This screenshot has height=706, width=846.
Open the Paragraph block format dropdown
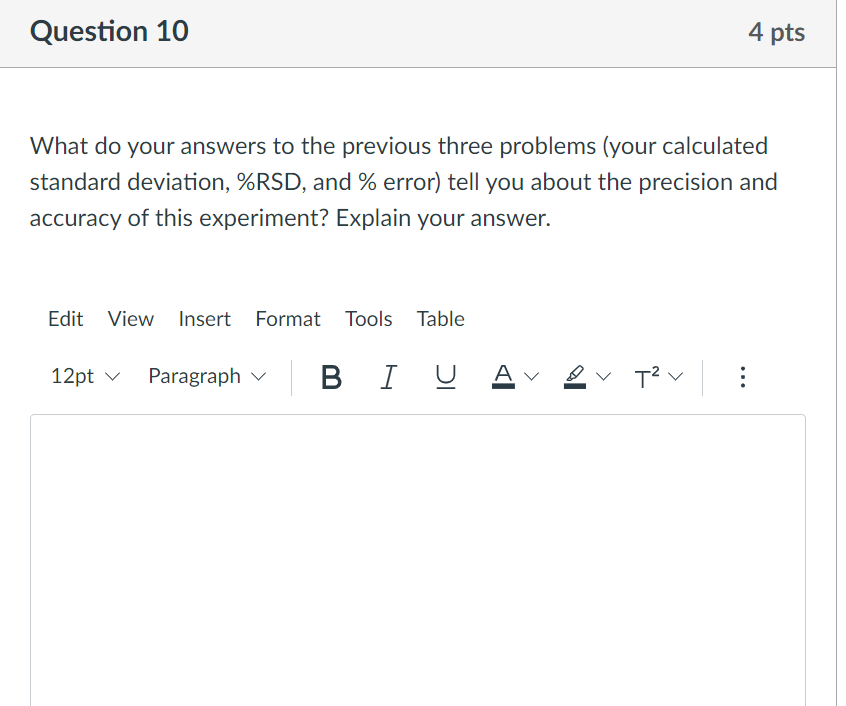tap(207, 376)
